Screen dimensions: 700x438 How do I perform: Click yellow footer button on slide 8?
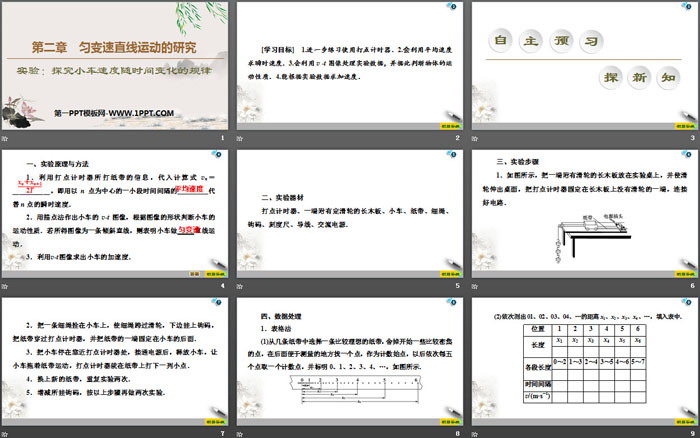450,422
